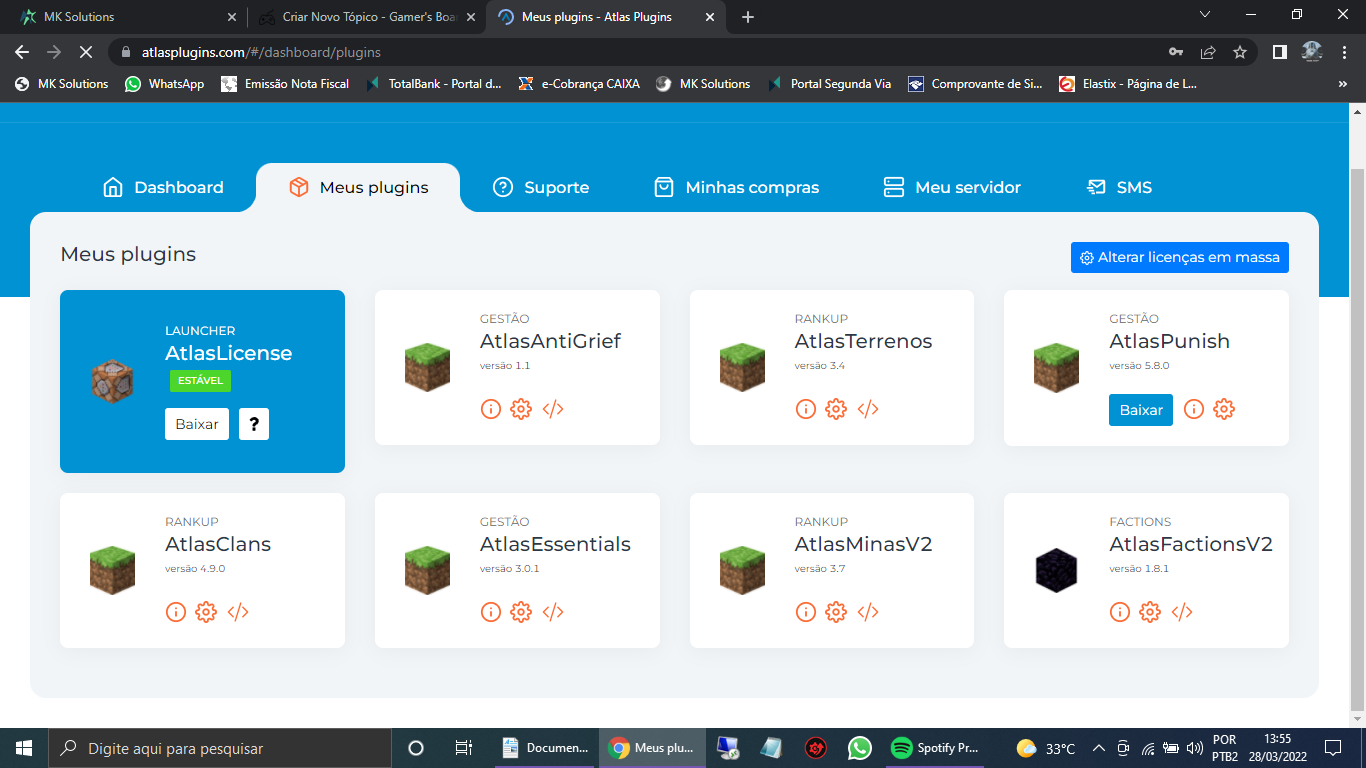1366x768 pixels.
Task: Click code icon on AtlasMinasV2 card
Action: coord(868,612)
